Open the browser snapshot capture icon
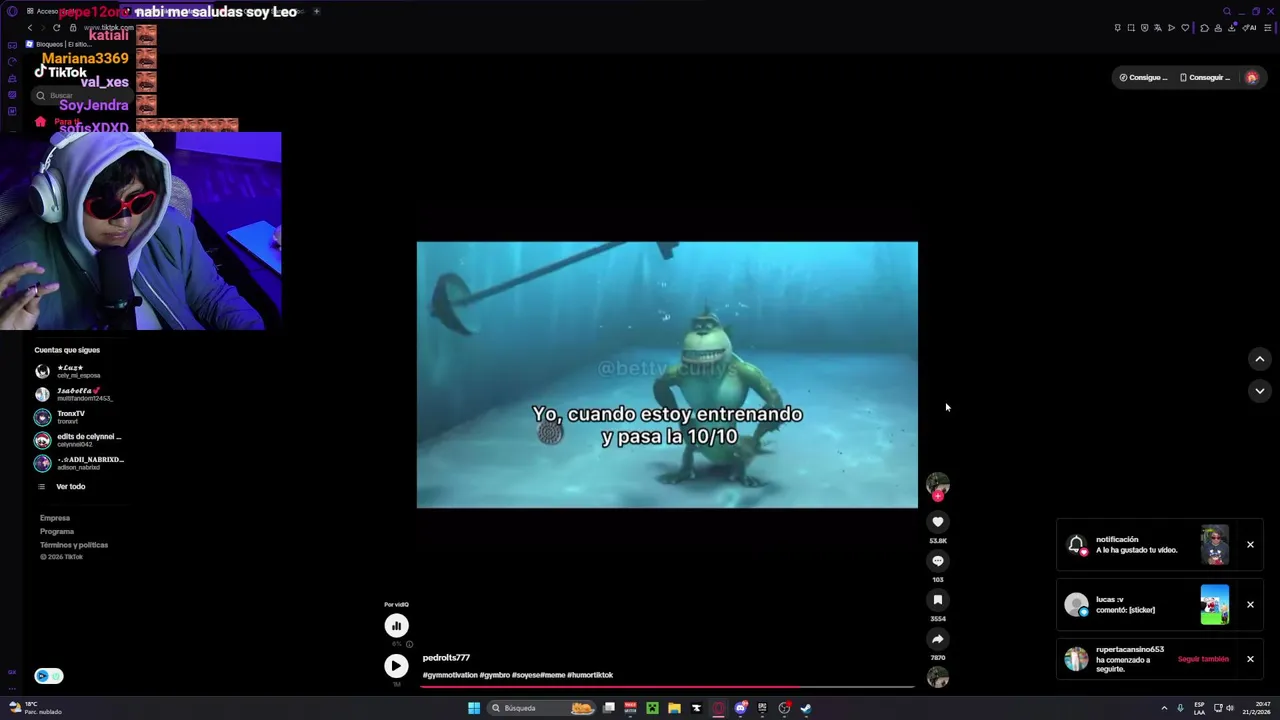The height and width of the screenshot is (720, 1280). (1131, 28)
